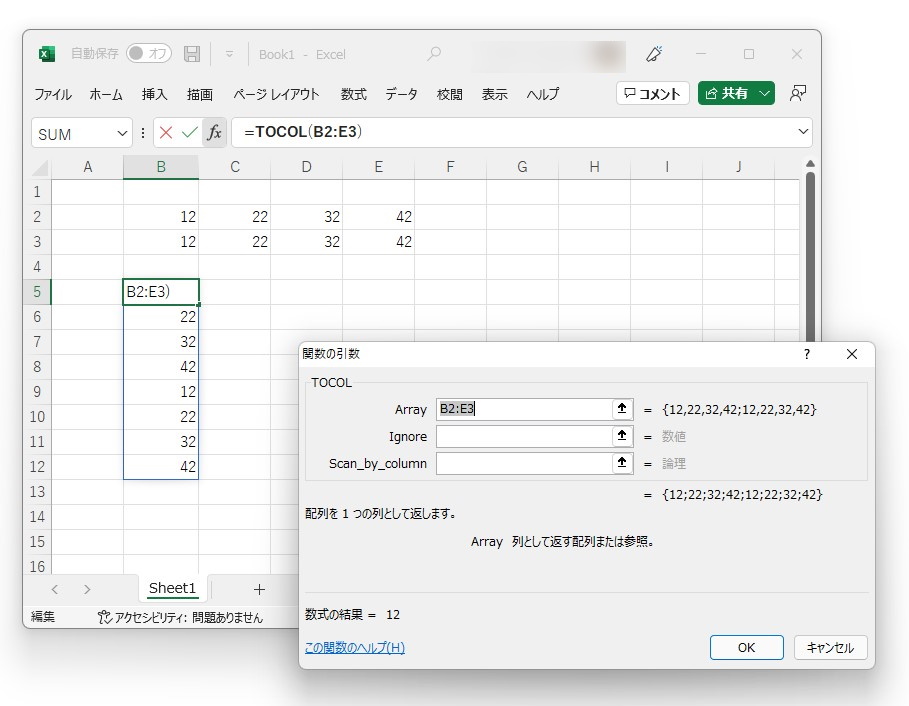Click the formula bar options dots
Image resolution: width=909 pixels, height=706 pixels.
(x=143, y=133)
